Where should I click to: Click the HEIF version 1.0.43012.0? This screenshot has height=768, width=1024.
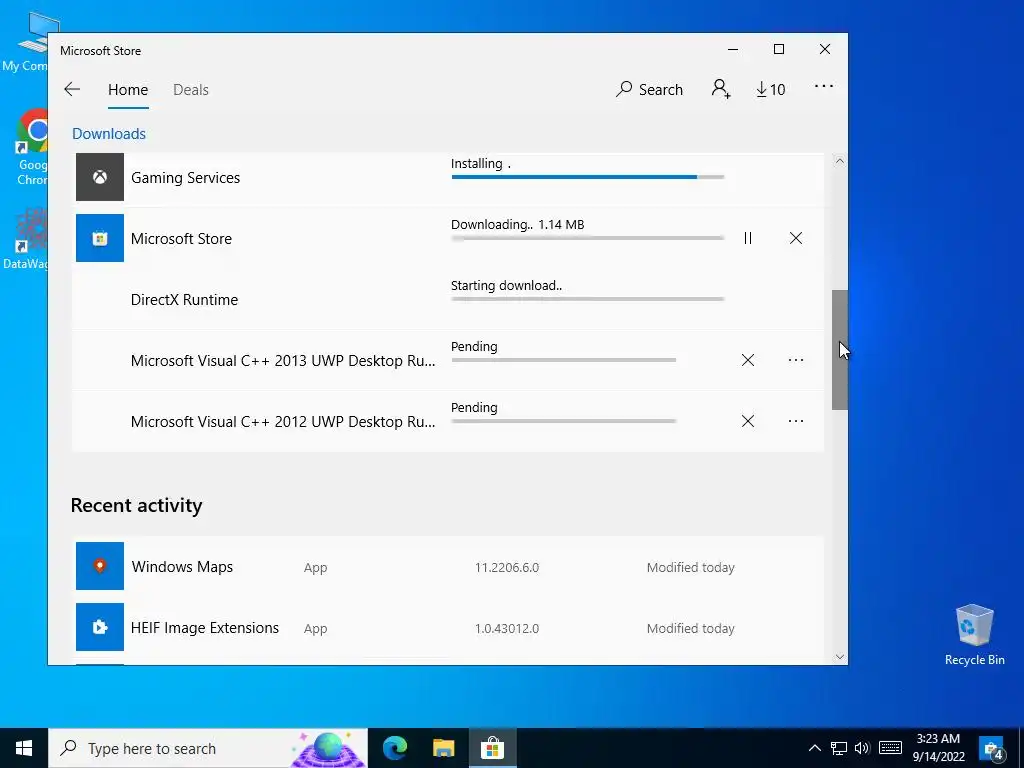(x=507, y=629)
